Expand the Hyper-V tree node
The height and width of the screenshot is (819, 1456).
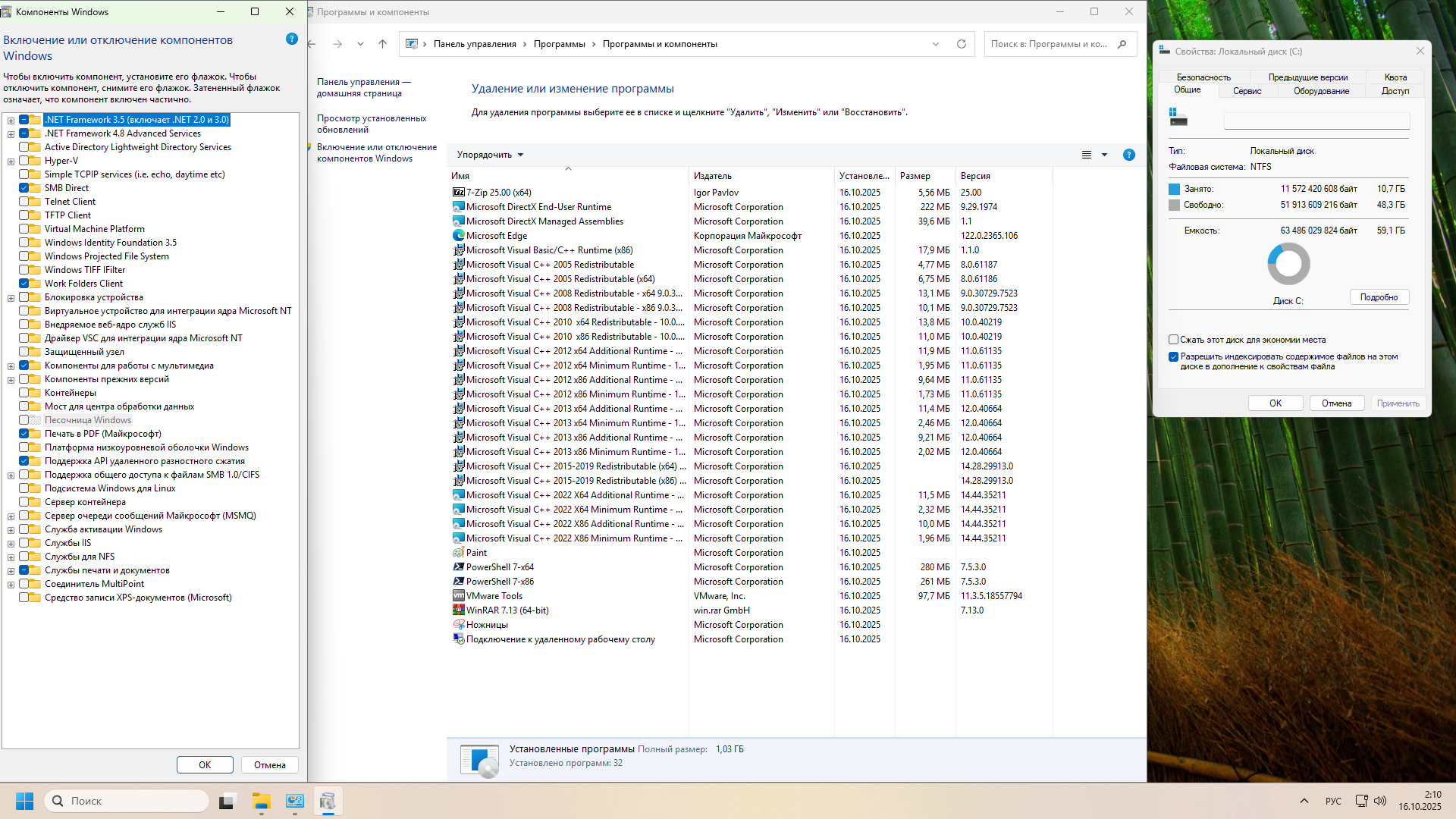11,162
